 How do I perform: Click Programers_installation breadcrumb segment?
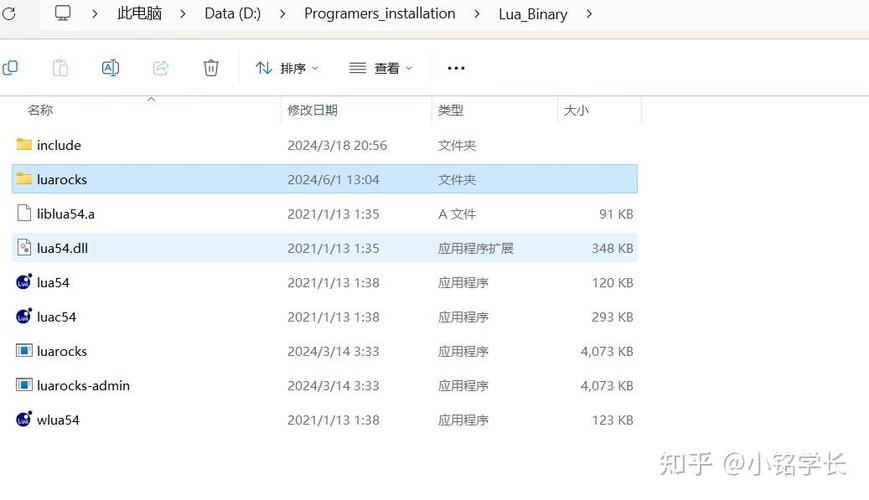(x=380, y=13)
